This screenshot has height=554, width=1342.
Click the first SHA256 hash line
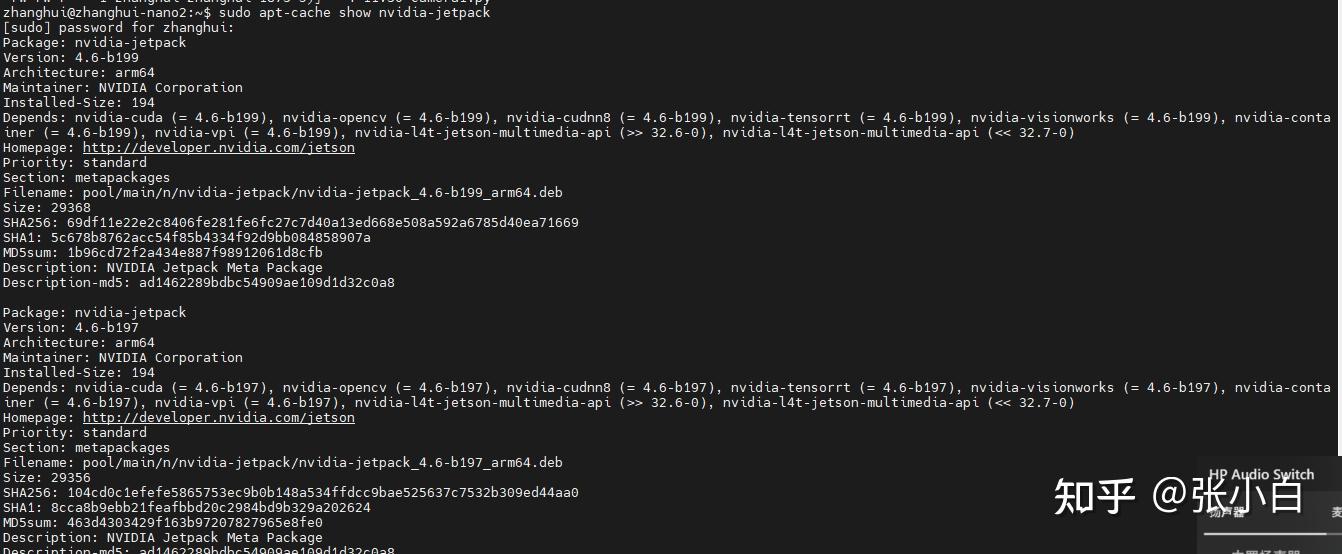click(x=291, y=223)
